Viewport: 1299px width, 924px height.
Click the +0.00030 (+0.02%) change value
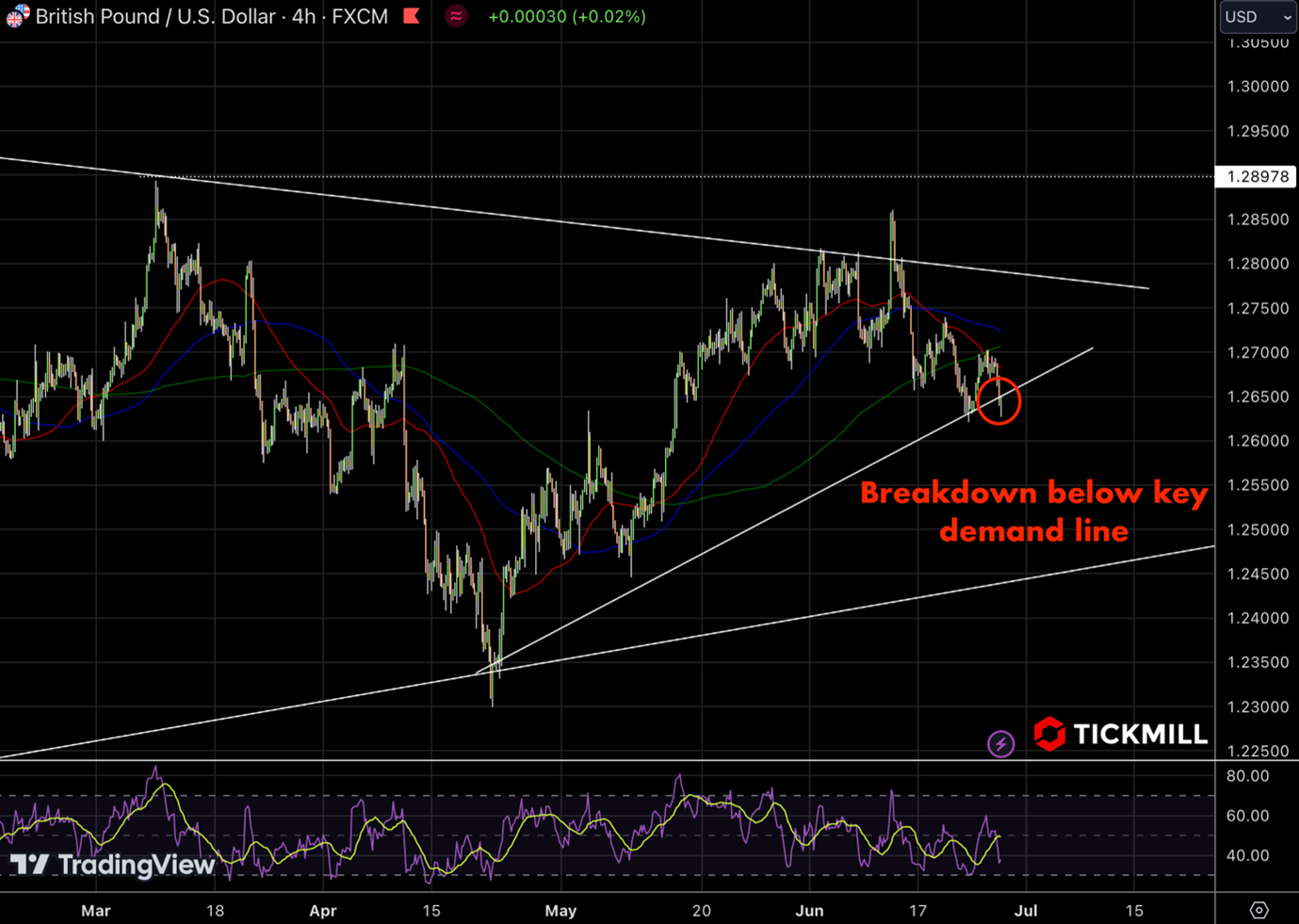click(x=567, y=16)
